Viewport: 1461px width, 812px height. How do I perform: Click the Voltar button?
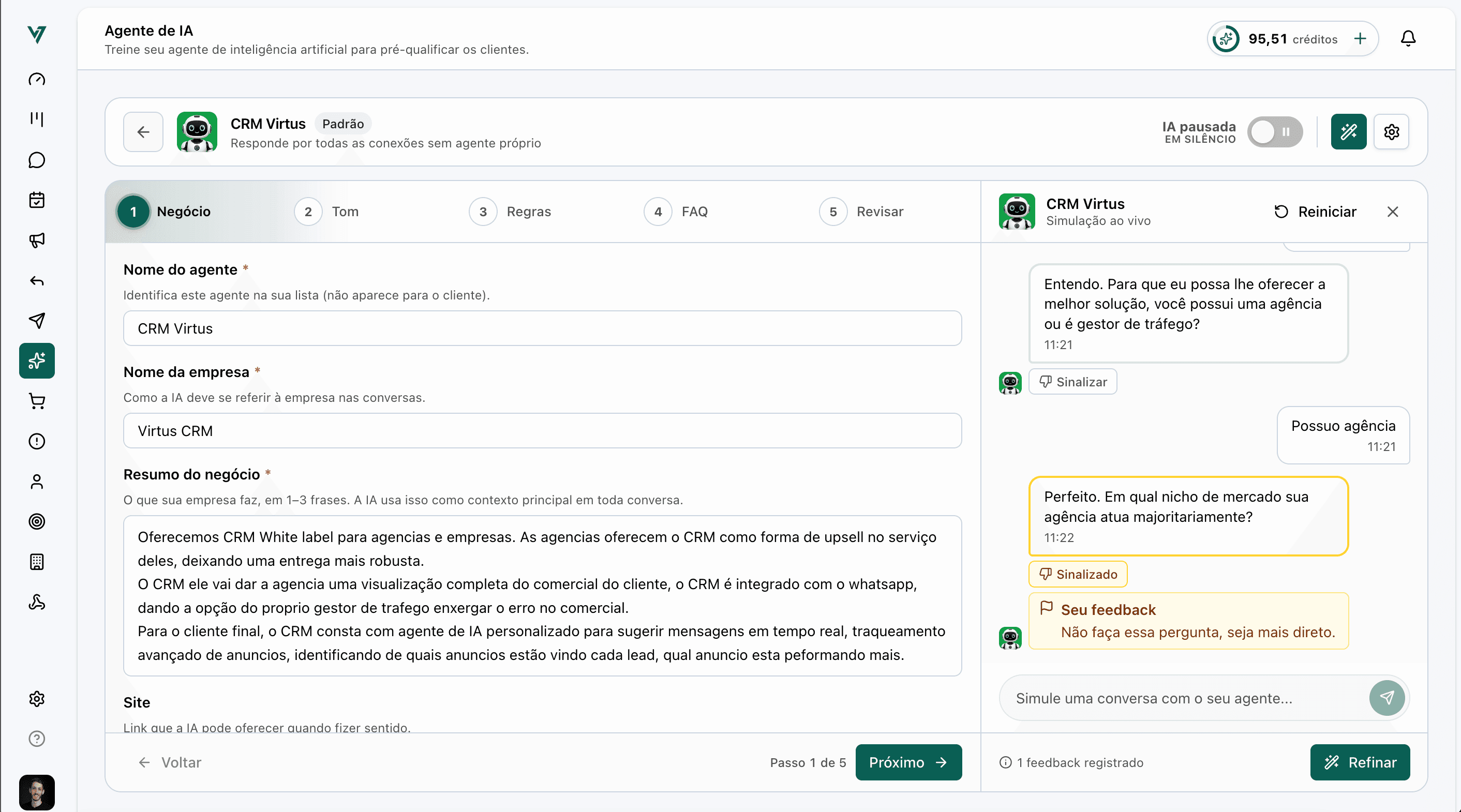(x=170, y=763)
